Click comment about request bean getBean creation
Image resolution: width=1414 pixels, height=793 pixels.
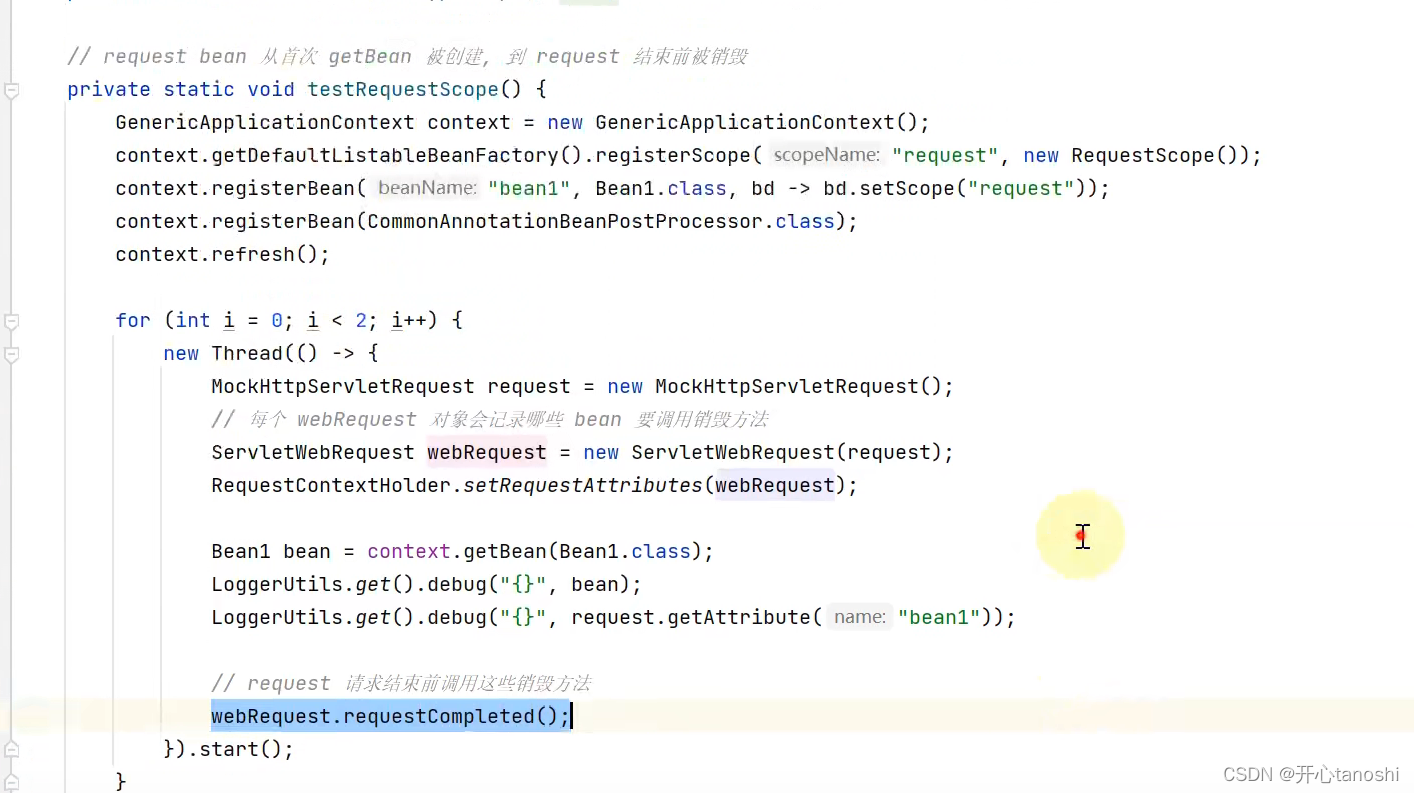click(x=407, y=56)
